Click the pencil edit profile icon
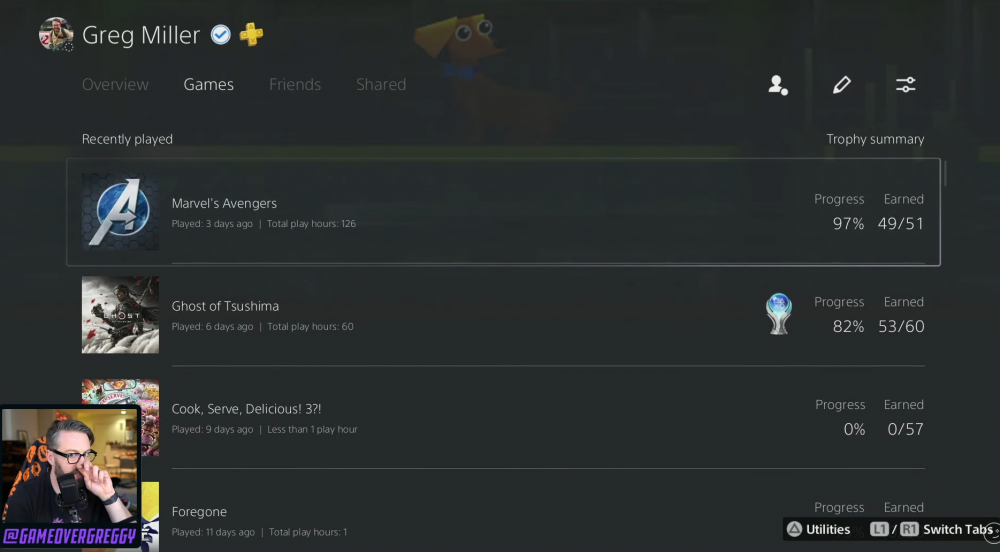1000x552 pixels. tap(842, 85)
